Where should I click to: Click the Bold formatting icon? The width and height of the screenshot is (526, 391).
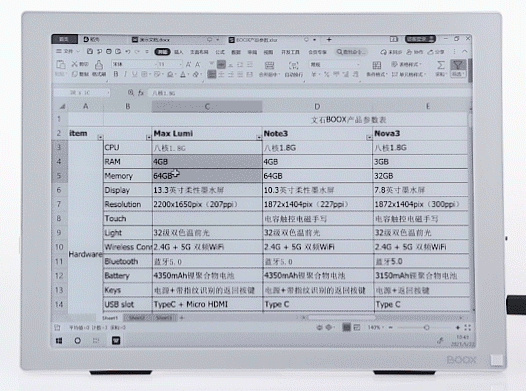point(116,74)
